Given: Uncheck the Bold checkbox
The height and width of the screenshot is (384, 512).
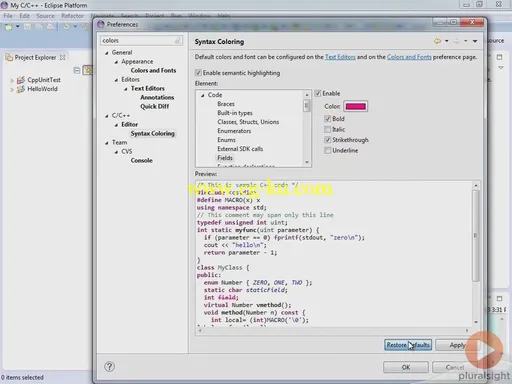Looking at the screenshot, I should pos(327,119).
